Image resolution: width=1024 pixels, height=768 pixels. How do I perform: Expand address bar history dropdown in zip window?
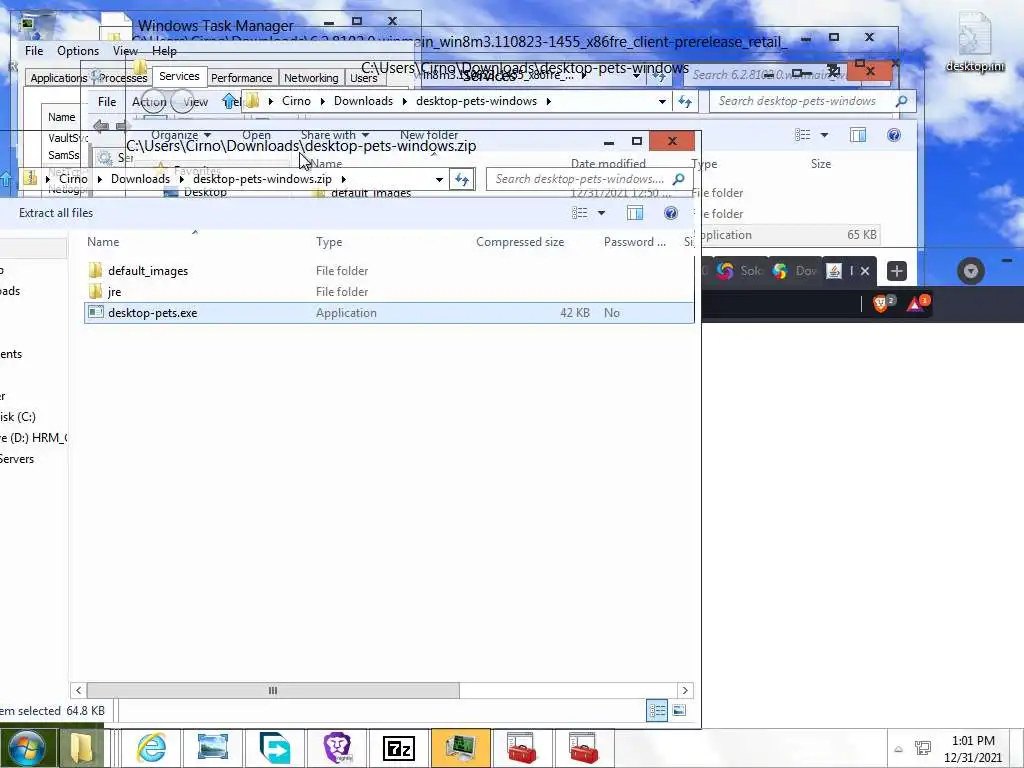coord(439,179)
